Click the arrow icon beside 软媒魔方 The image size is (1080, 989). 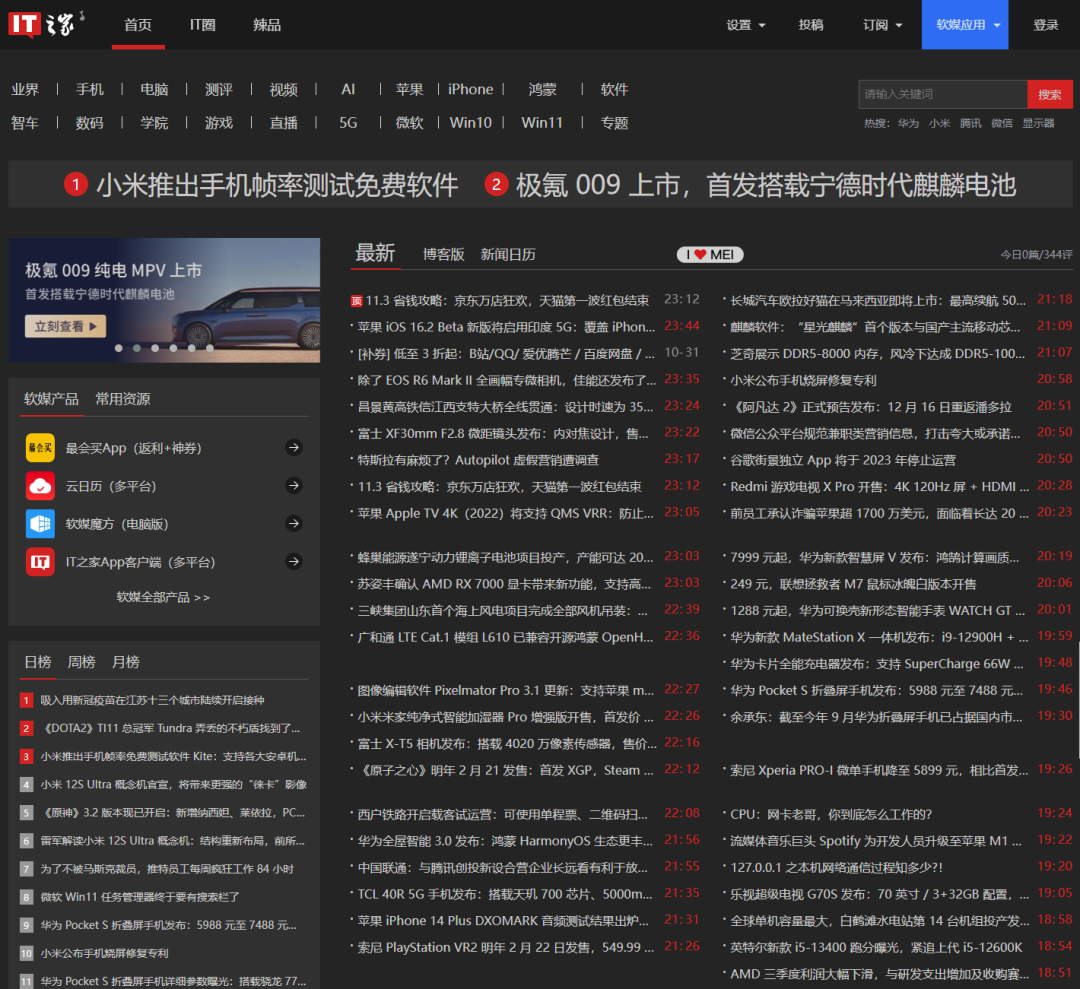click(293, 524)
